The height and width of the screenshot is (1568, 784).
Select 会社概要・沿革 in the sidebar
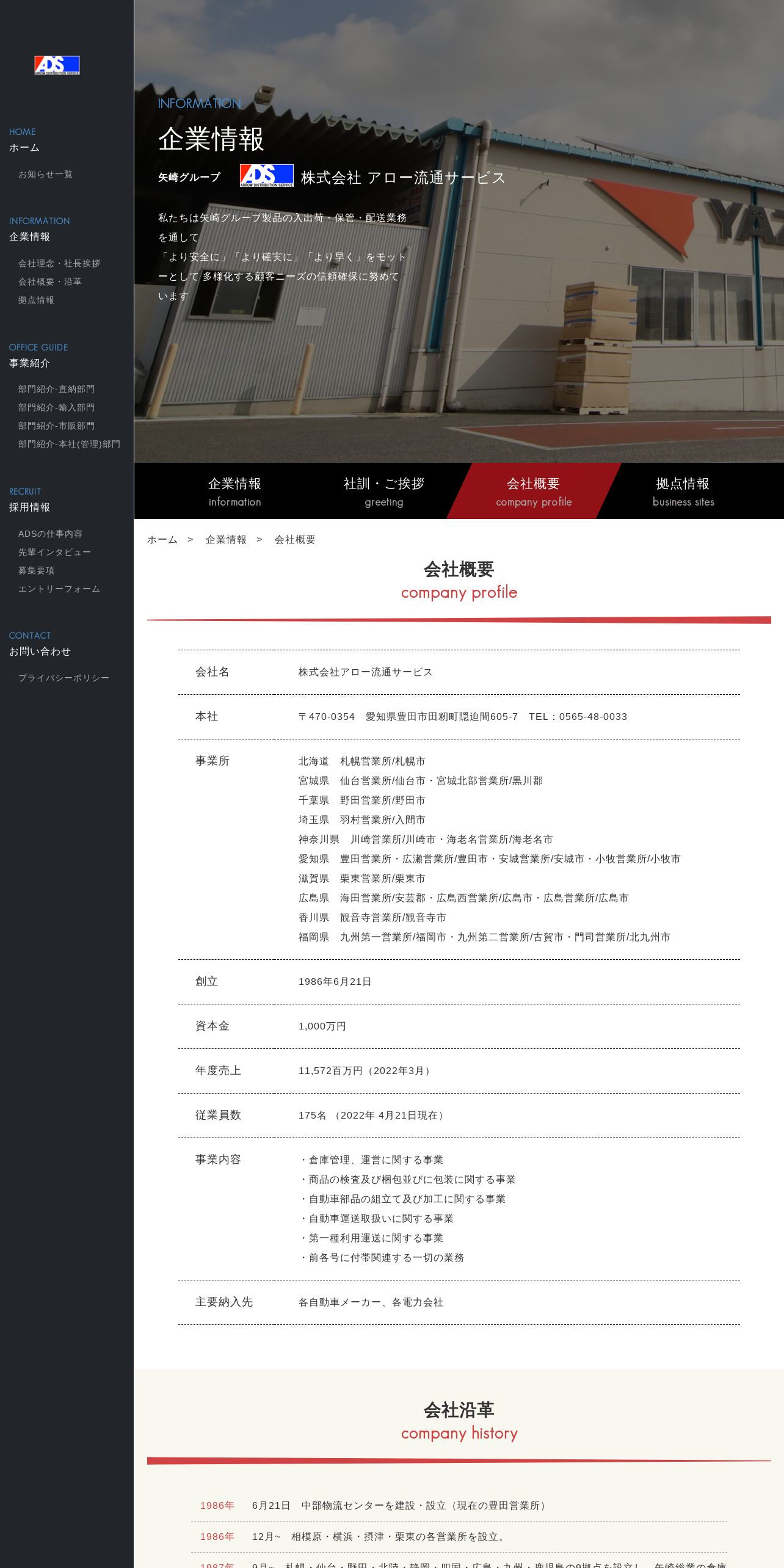point(50,282)
